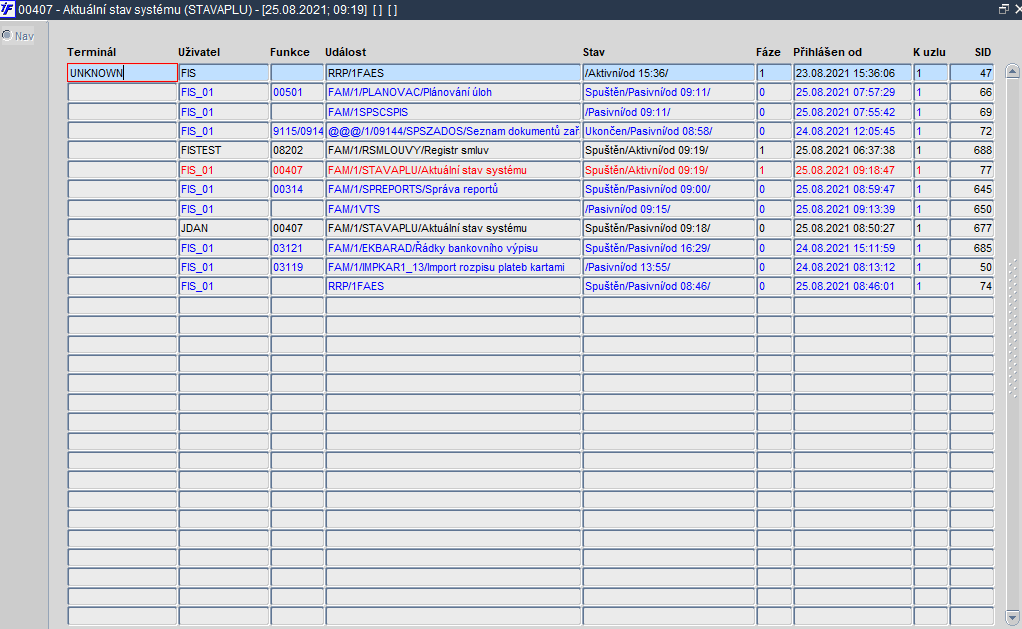Click the restore window icon
The width and height of the screenshot is (1022, 629).
(x=1003, y=9)
